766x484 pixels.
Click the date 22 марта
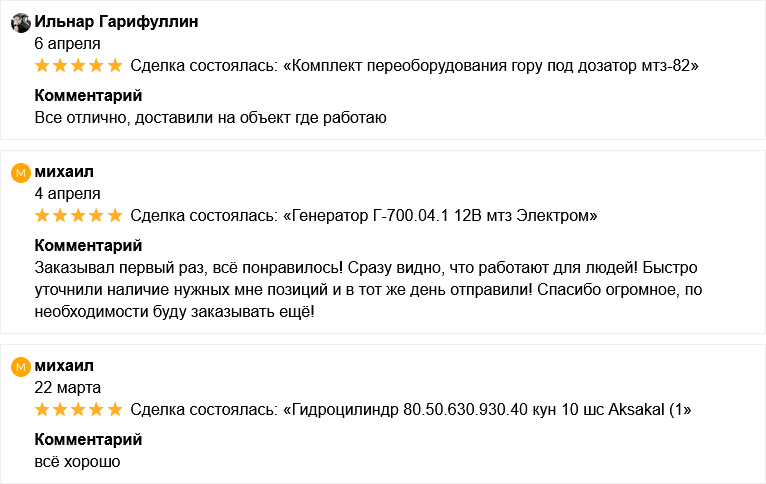pos(67,387)
